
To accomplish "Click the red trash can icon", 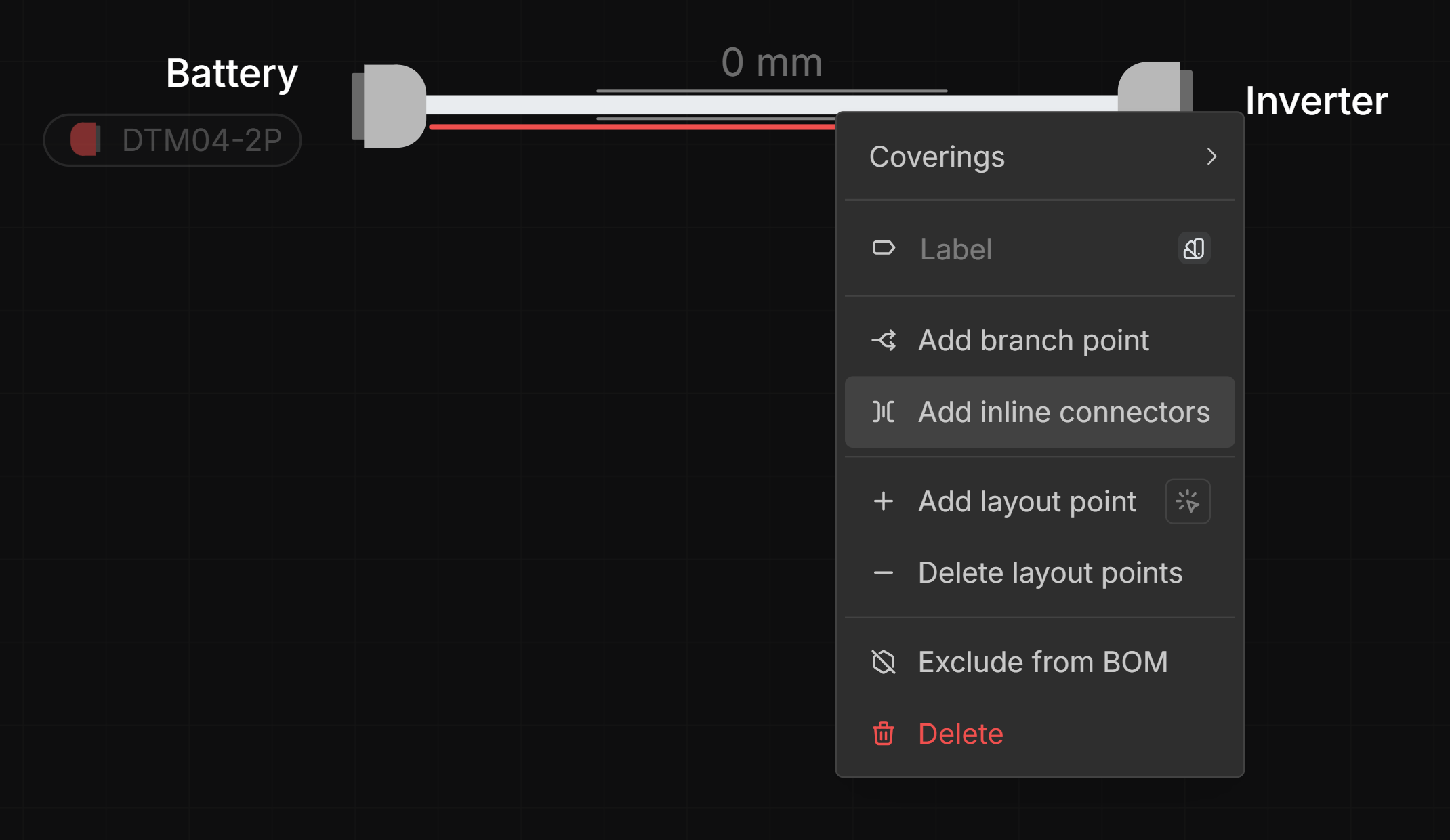I will pos(884,734).
